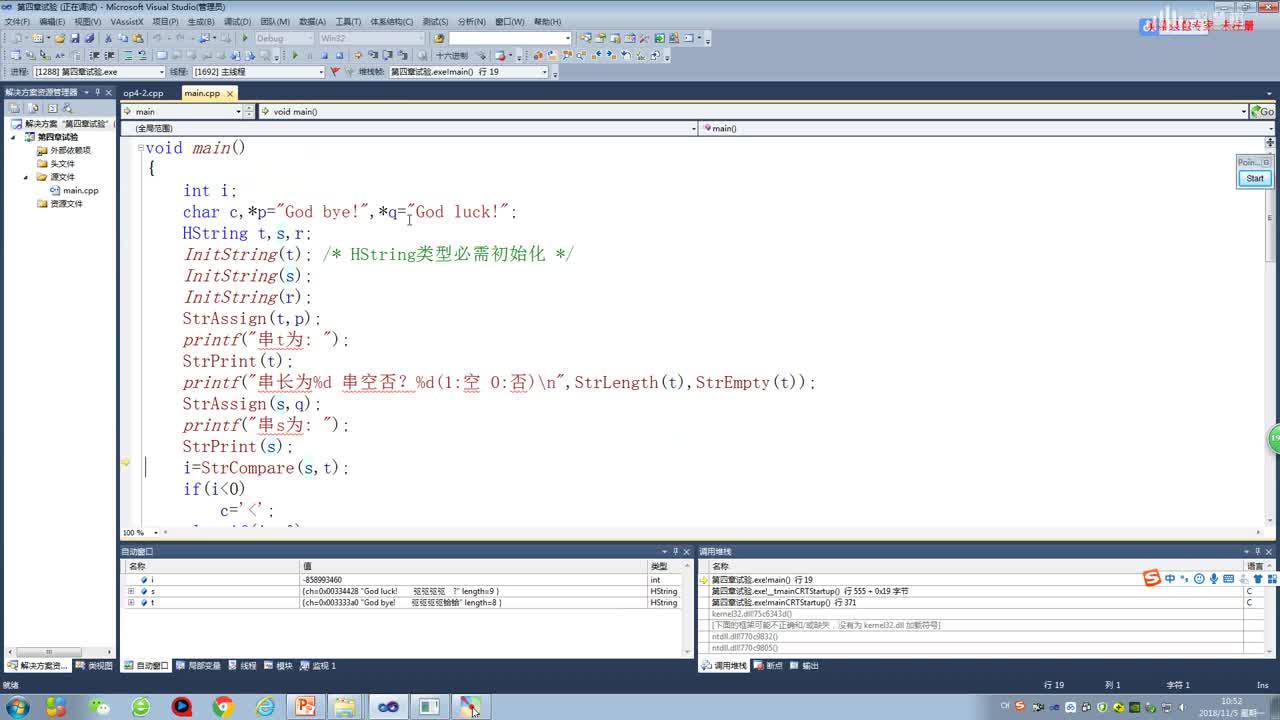Click the Save file toolbar icon
The image size is (1280, 720).
pyautogui.click(x=75, y=38)
